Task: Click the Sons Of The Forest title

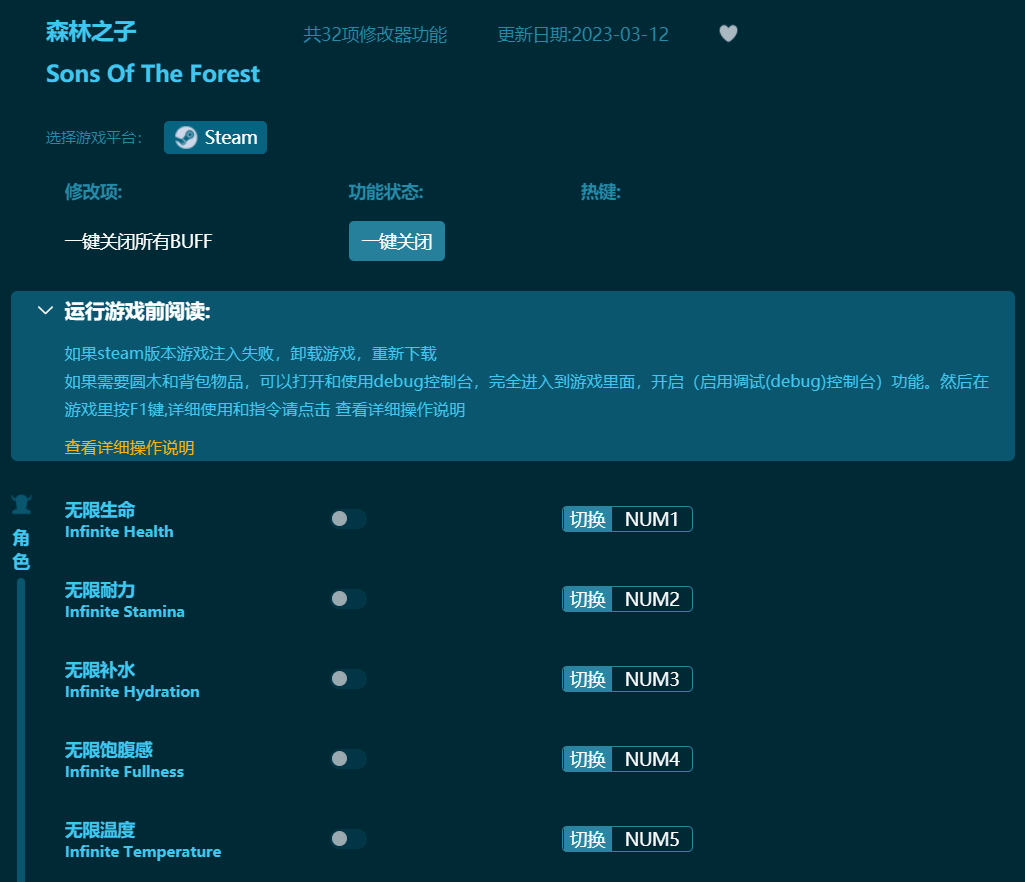Action: (153, 74)
